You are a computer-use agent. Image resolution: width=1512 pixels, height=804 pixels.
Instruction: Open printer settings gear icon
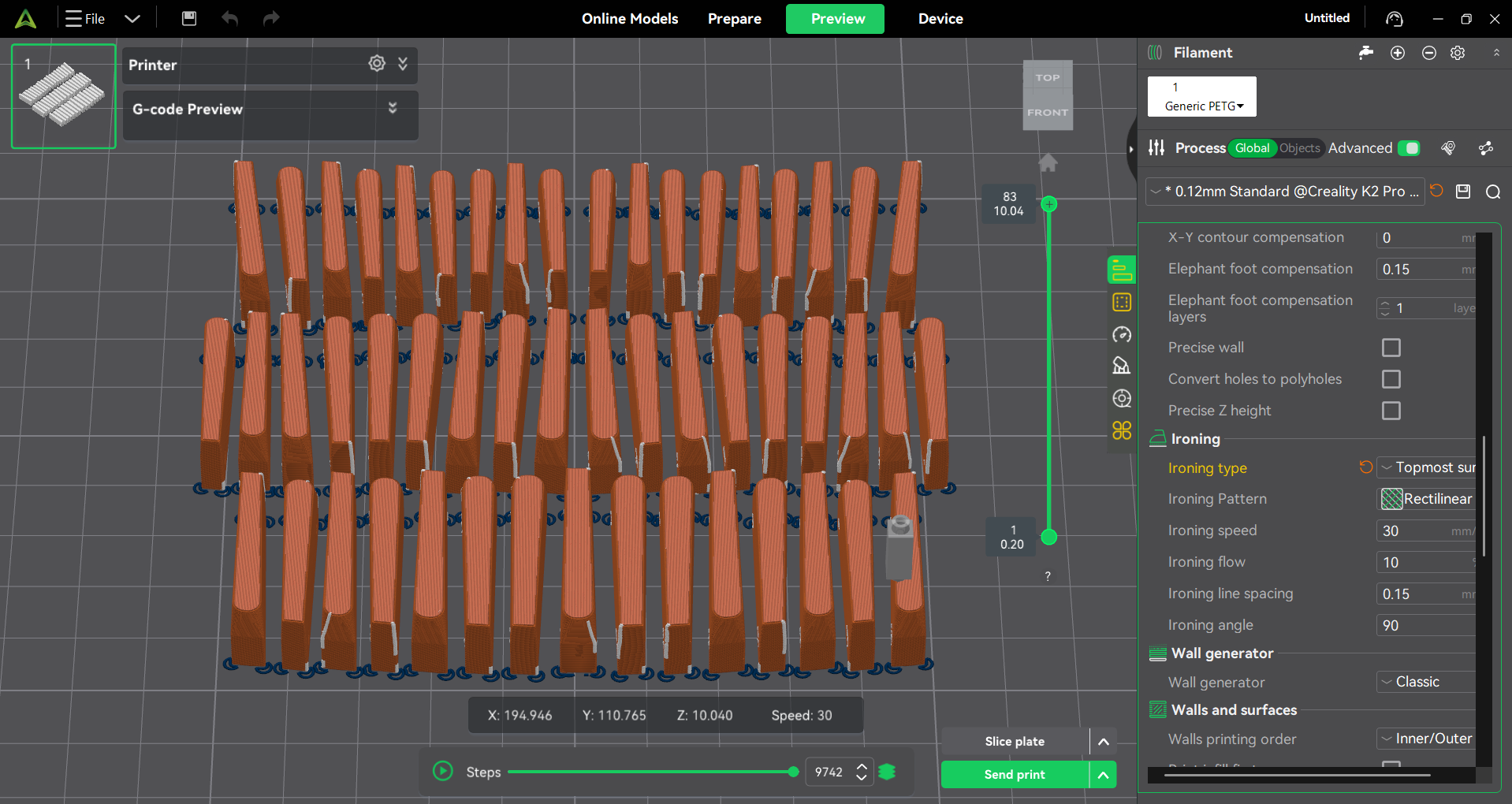377,63
